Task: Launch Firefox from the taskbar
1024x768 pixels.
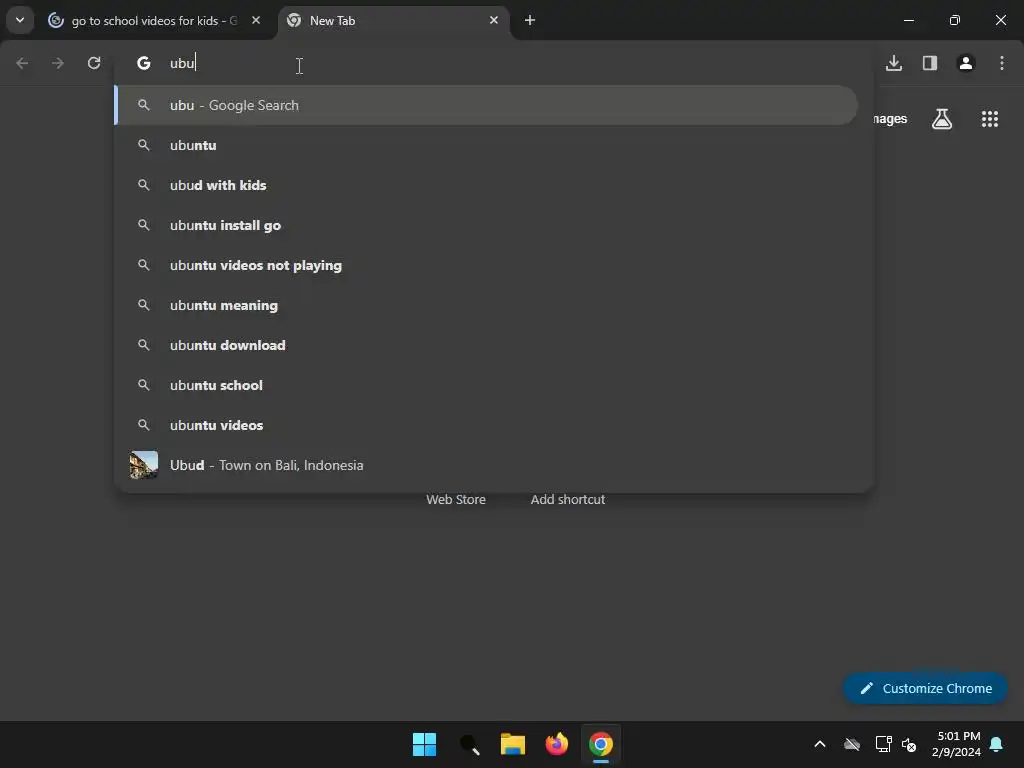Action: (x=556, y=744)
